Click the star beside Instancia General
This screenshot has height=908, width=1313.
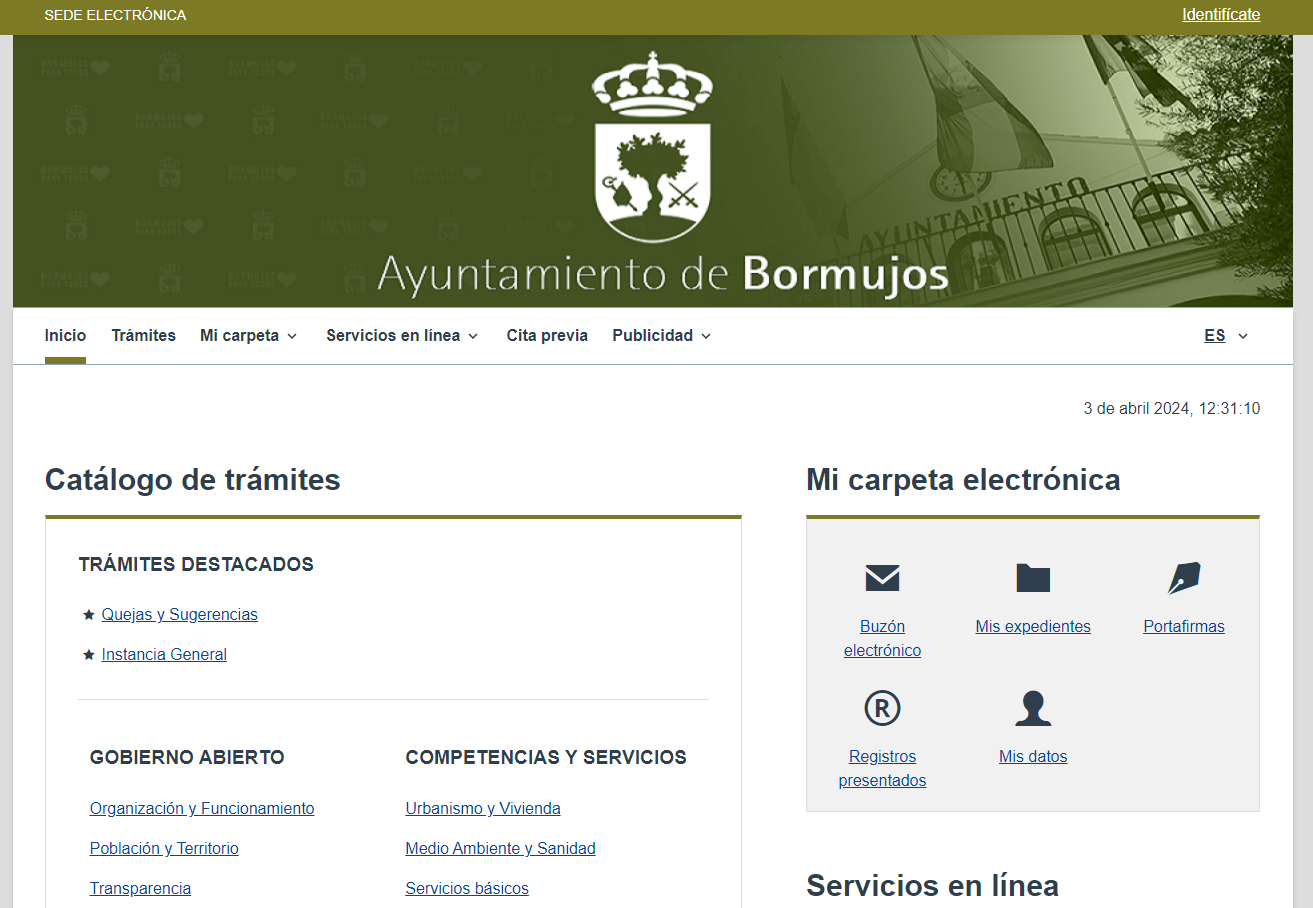[x=87, y=654]
